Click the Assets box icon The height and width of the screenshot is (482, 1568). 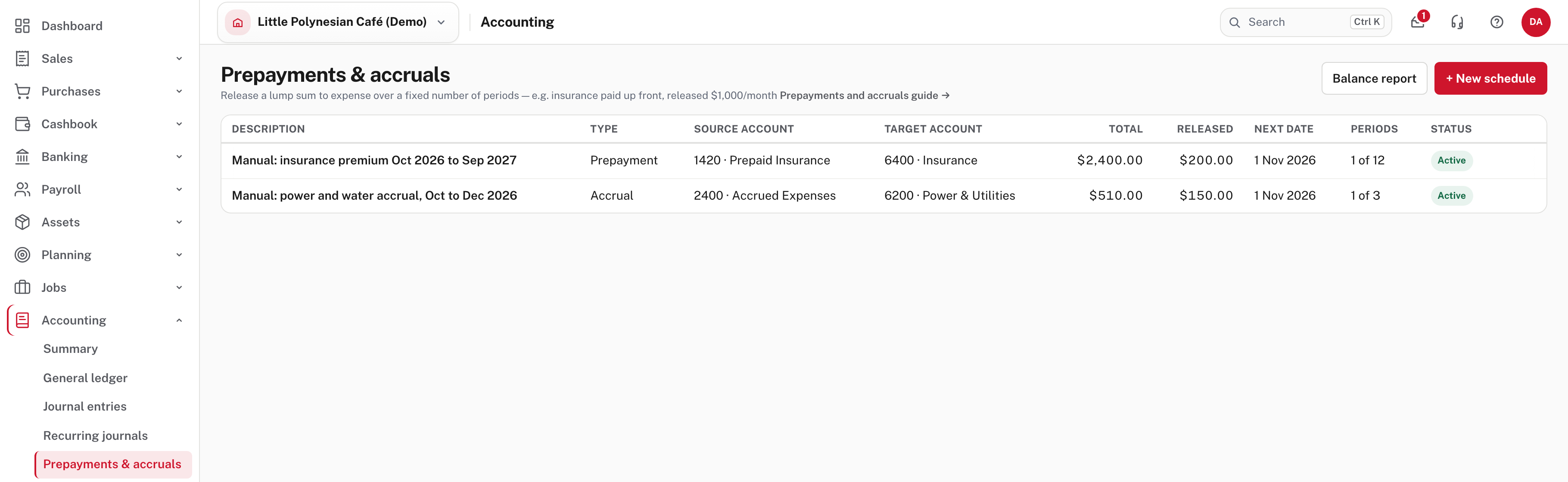[x=22, y=222]
